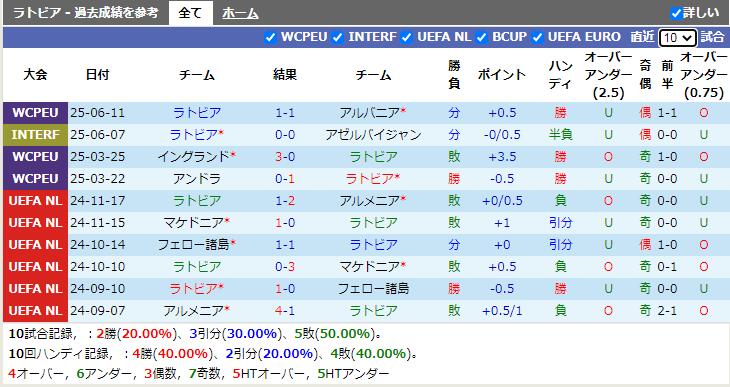The image size is (730, 387).
Task: Click the INTERF competition badge
Action: click(x=35, y=135)
